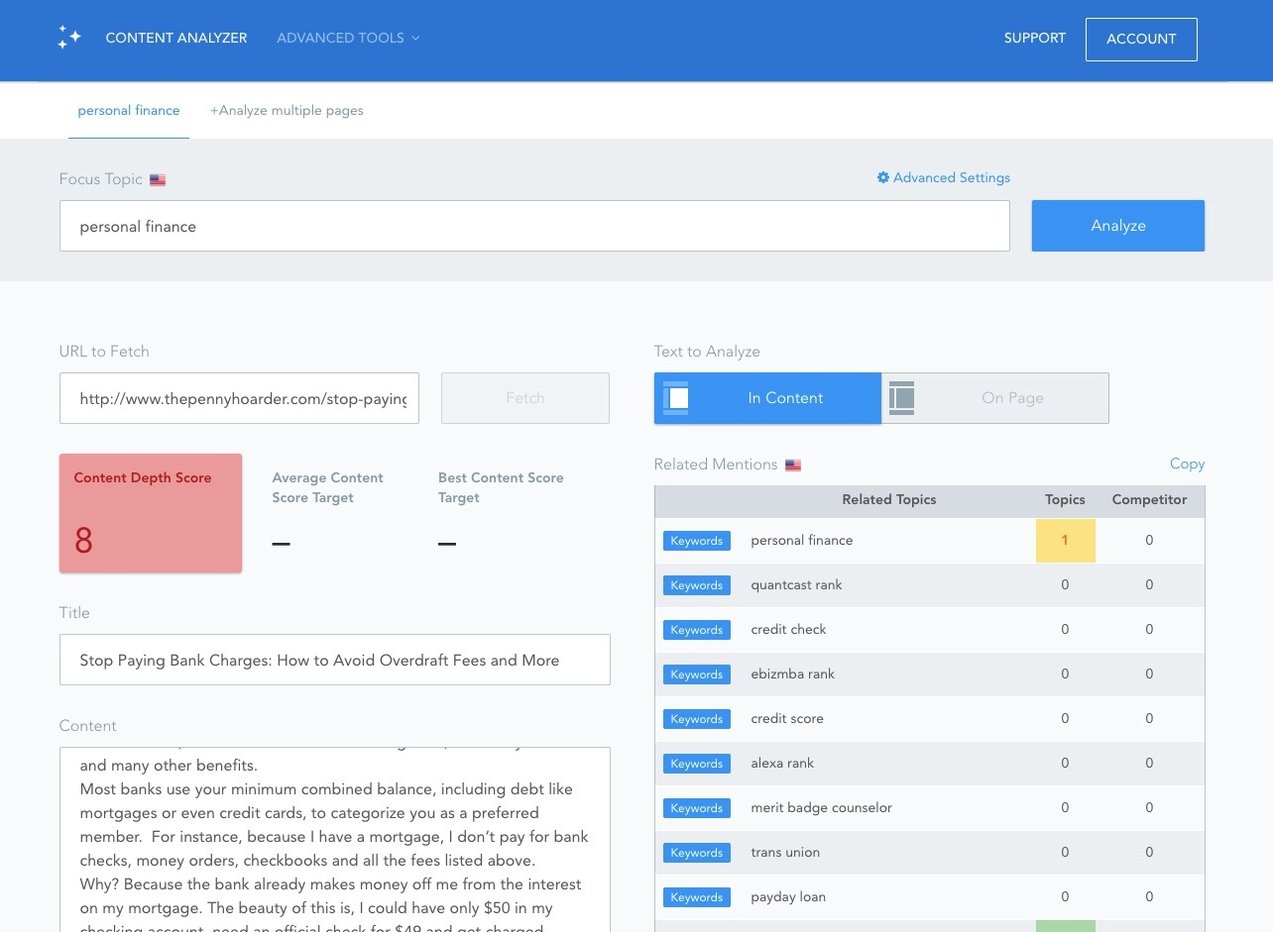The width and height of the screenshot is (1273, 932).
Task: Click the Keywords tag for credit check
Action: point(697,630)
